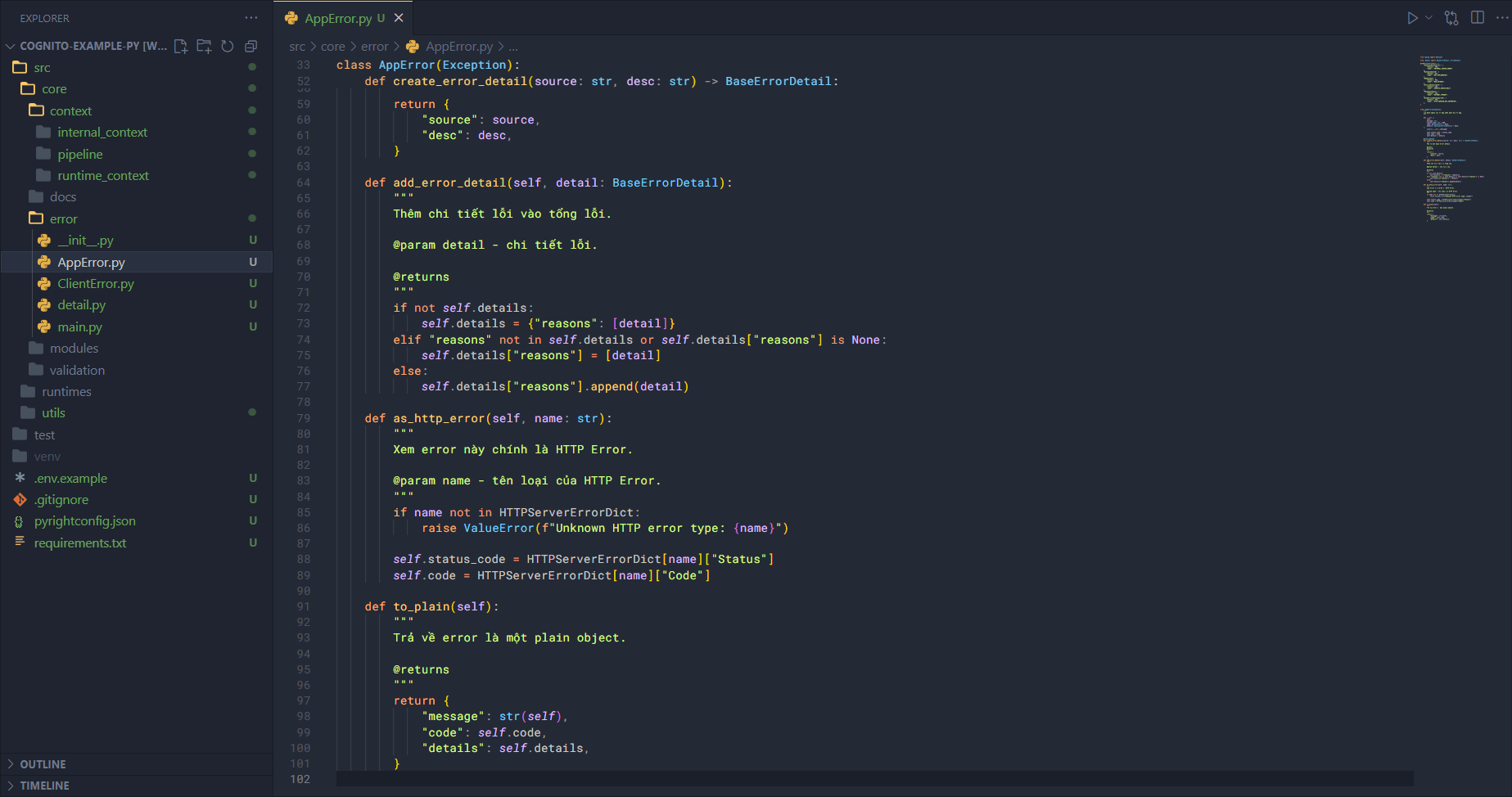The width and height of the screenshot is (1512, 797).
Task: Collapse all folders in Explorer
Action: click(x=251, y=47)
